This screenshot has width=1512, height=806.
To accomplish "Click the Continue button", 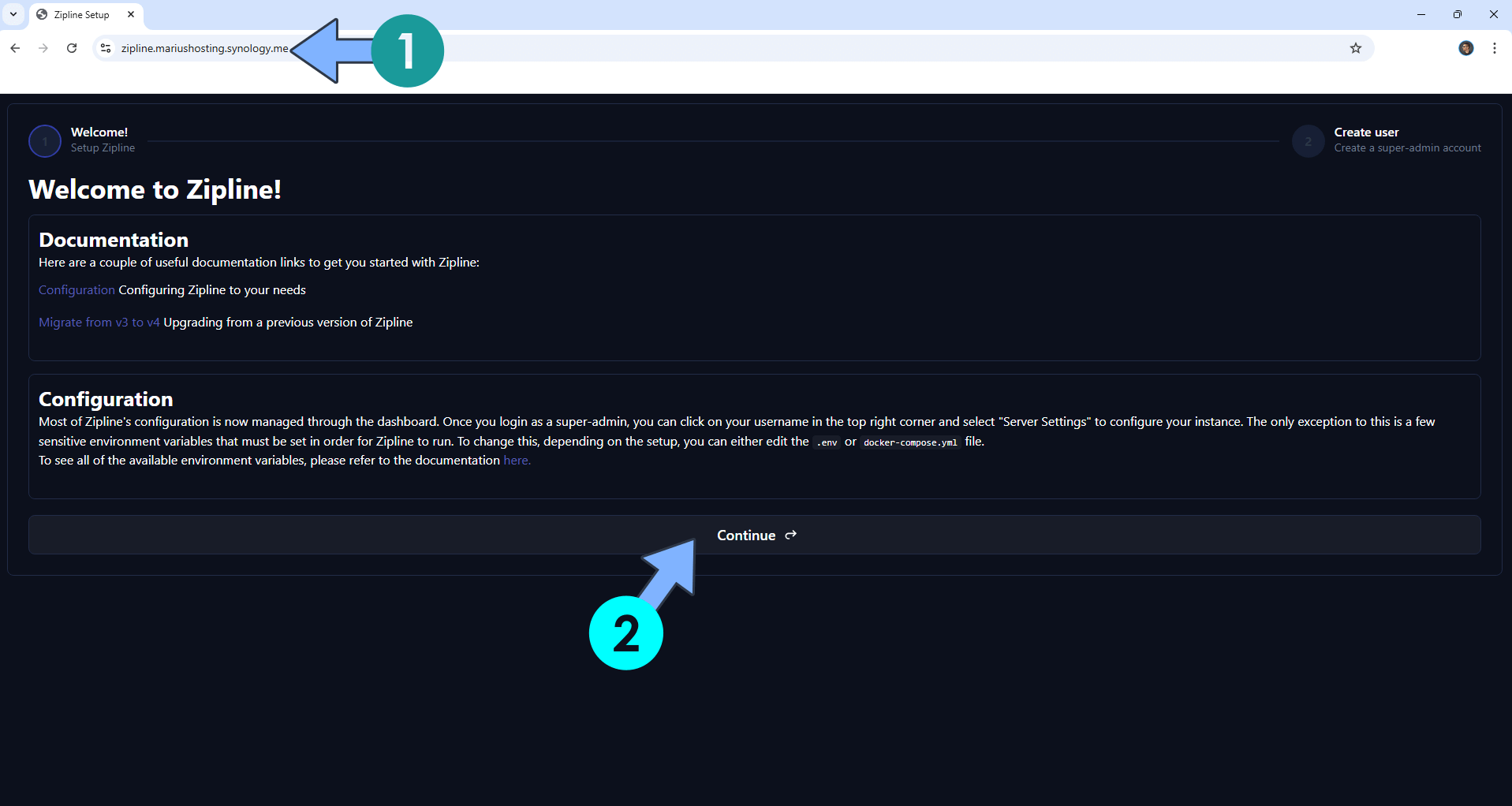I will [x=755, y=535].
